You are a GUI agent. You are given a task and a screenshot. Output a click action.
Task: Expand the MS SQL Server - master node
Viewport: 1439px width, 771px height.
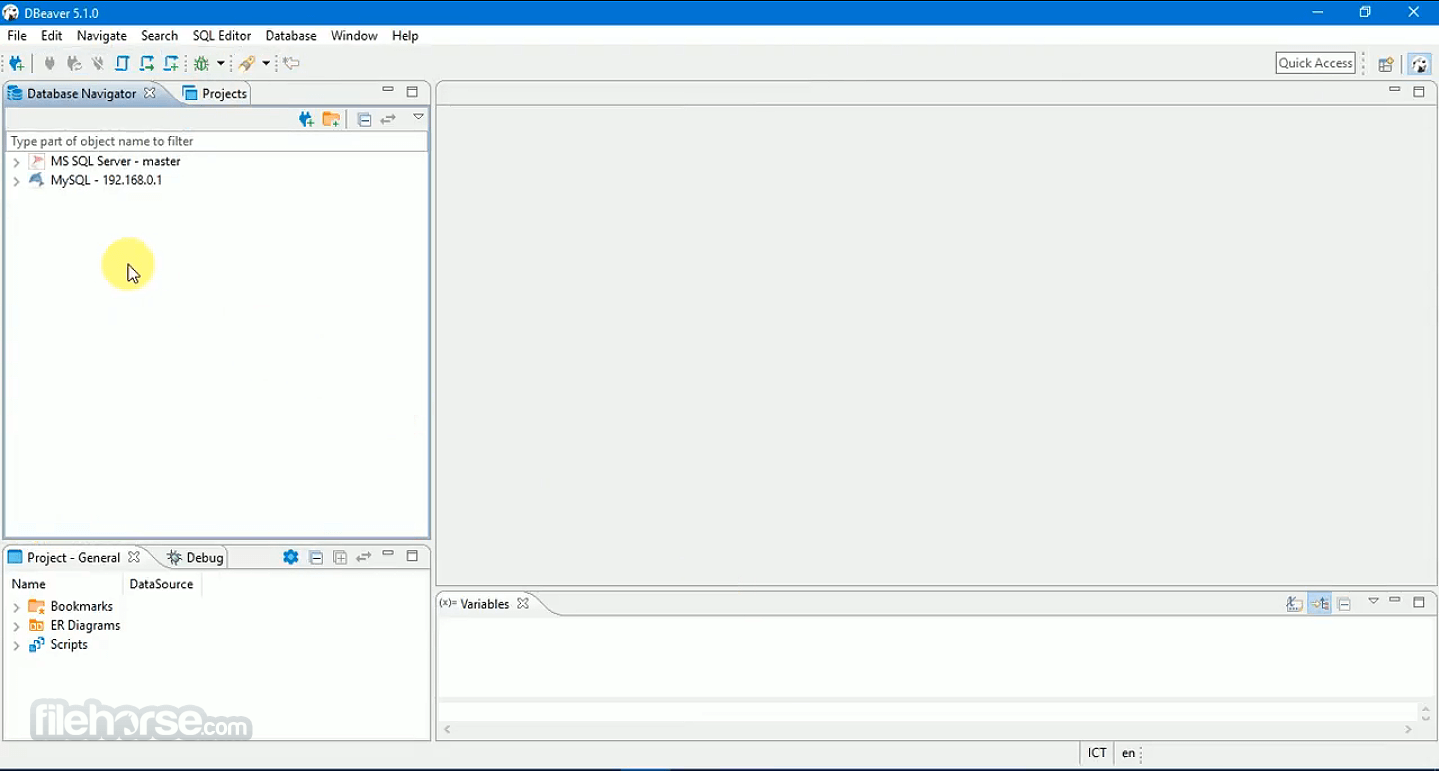16,162
